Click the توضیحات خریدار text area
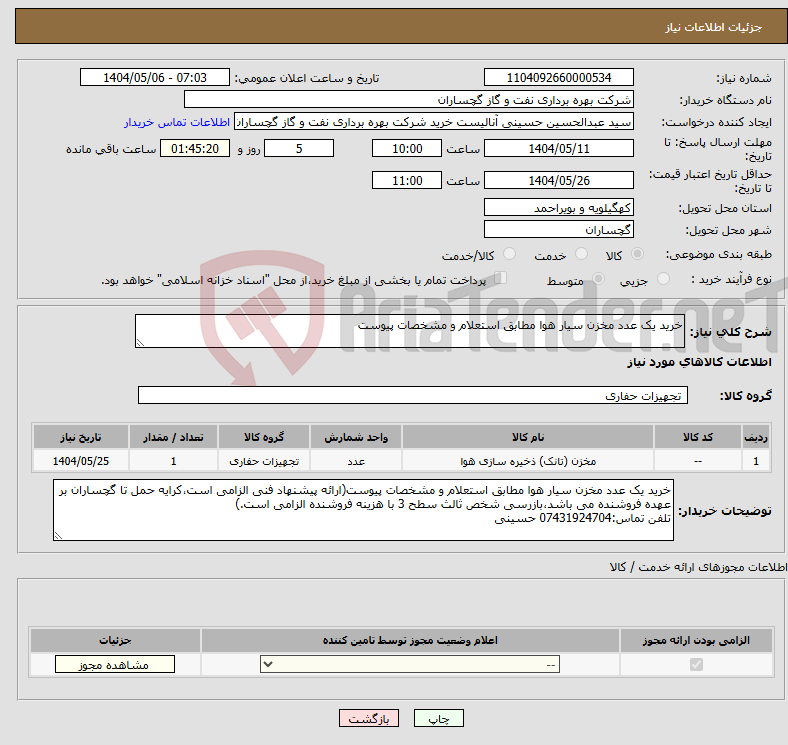Screen dimensions: 788x745 (364, 510)
